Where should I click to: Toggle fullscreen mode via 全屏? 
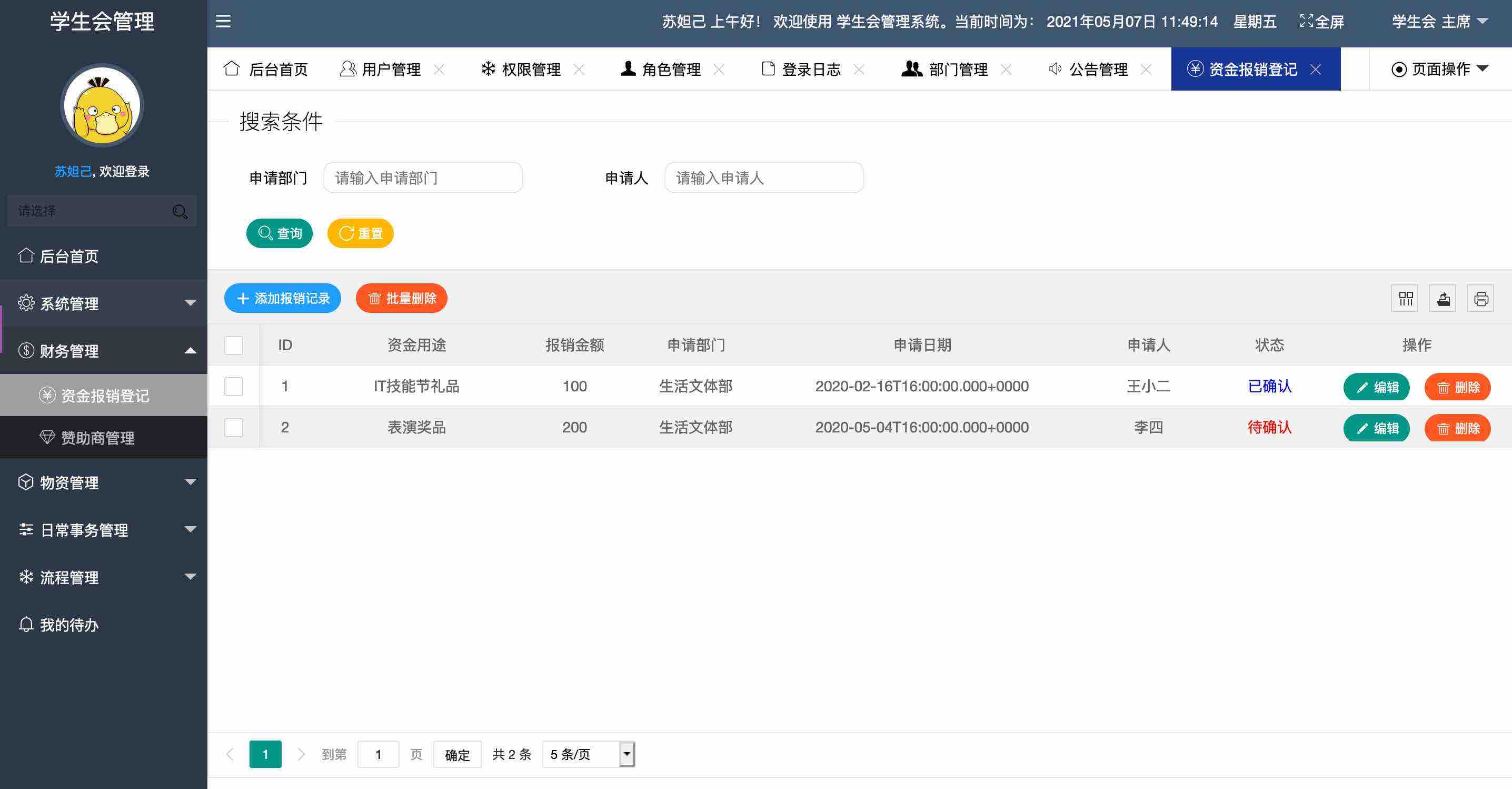click(x=1322, y=22)
